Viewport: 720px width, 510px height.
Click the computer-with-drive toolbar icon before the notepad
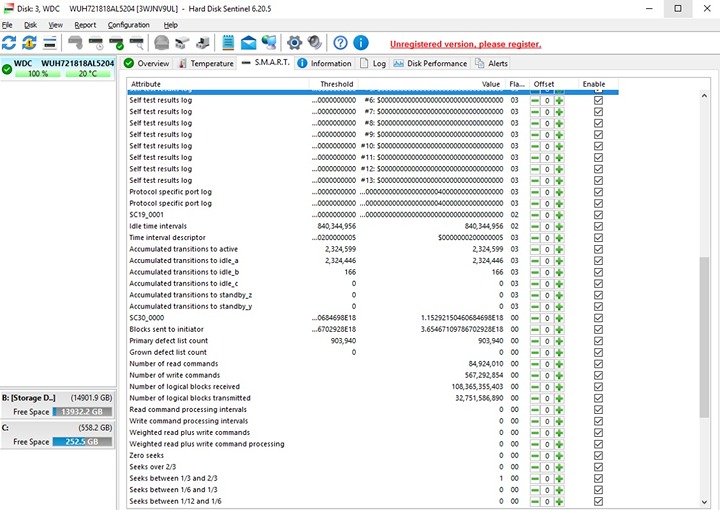coord(202,43)
